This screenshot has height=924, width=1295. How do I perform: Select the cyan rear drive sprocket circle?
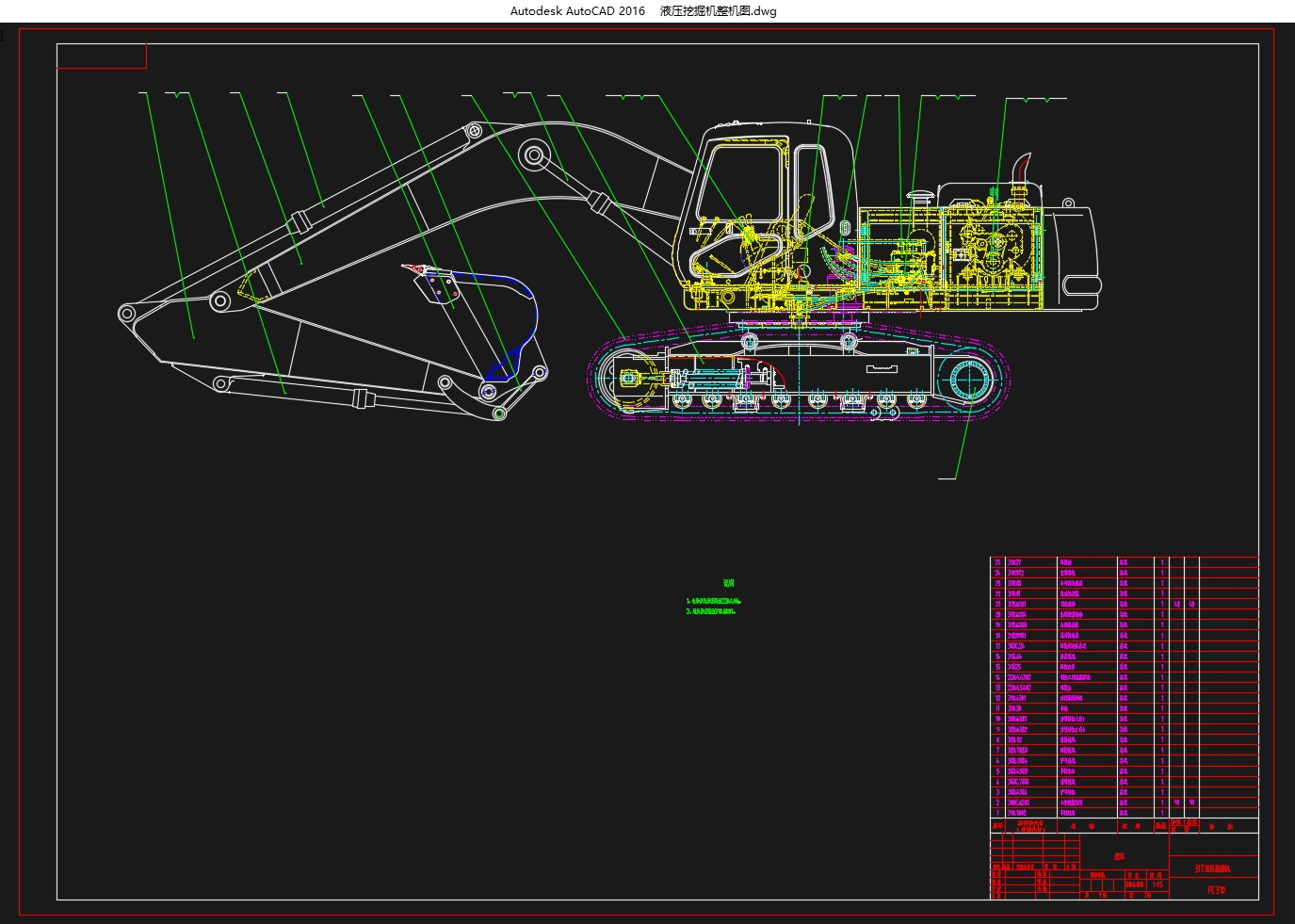(x=972, y=381)
